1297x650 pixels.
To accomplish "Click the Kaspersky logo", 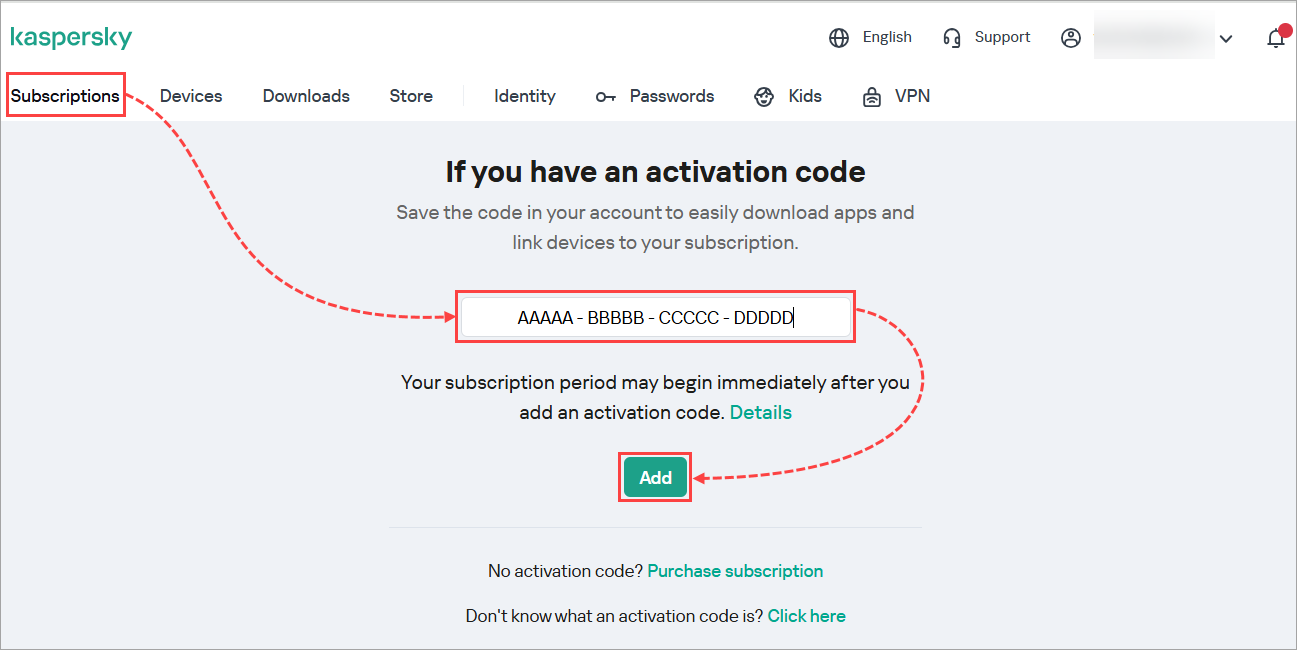I will pos(71,37).
